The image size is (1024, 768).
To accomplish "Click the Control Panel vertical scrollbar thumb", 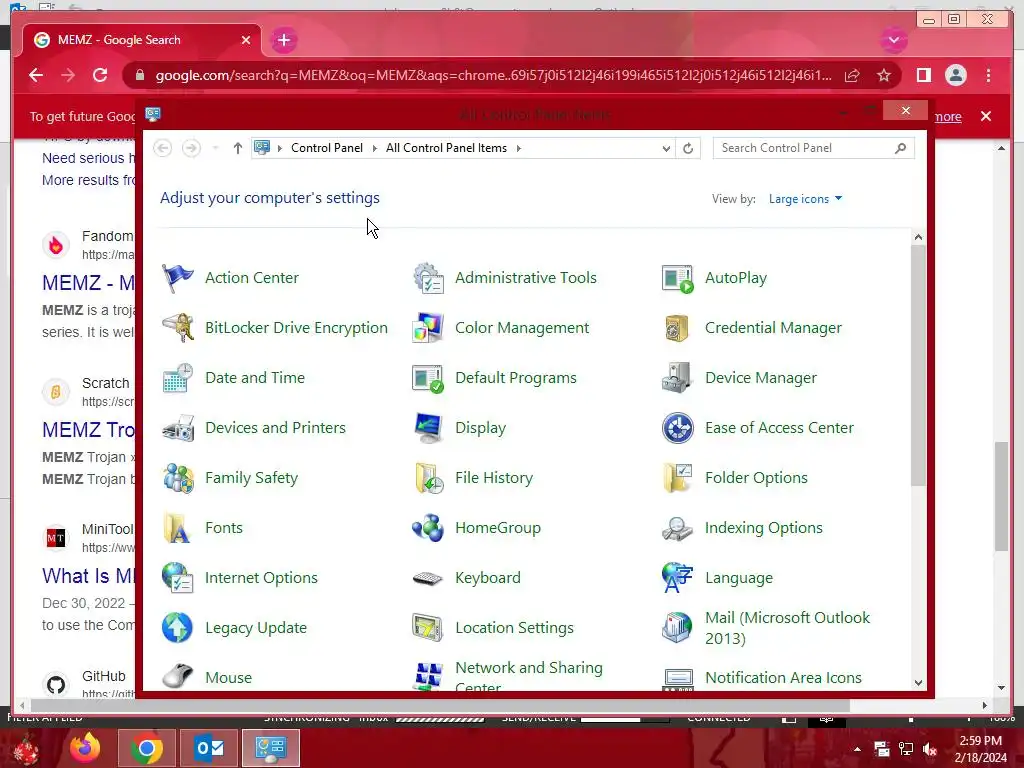I will point(918,366).
